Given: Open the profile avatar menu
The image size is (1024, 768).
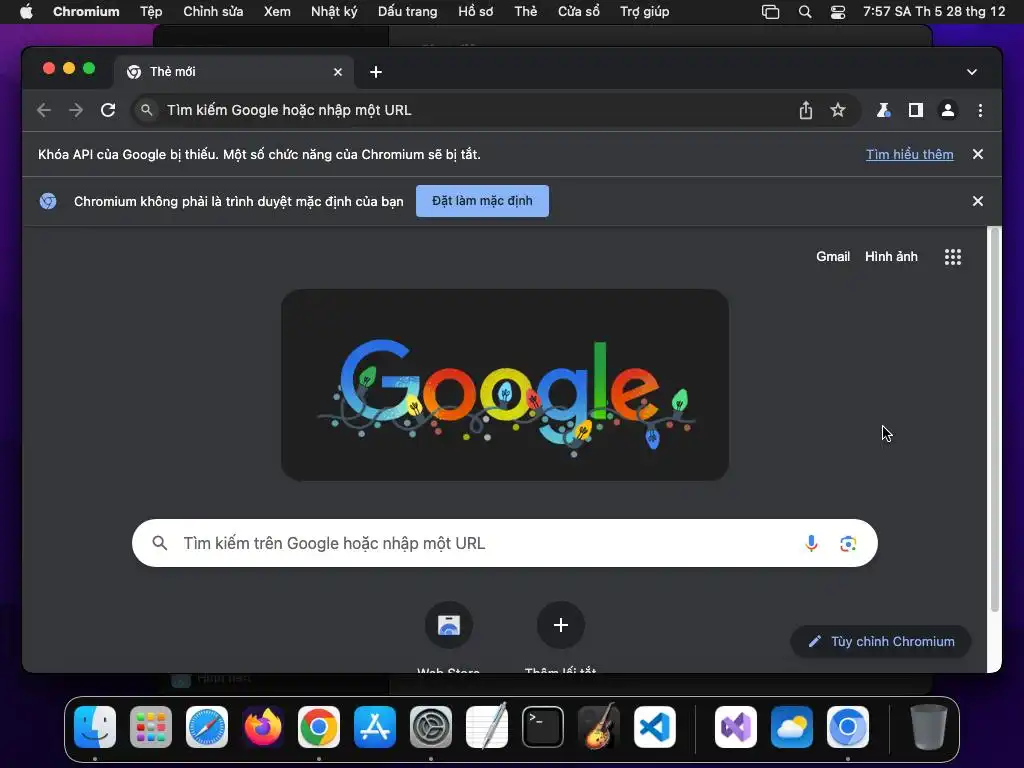Looking at the screenshot, I should point(948,110).
